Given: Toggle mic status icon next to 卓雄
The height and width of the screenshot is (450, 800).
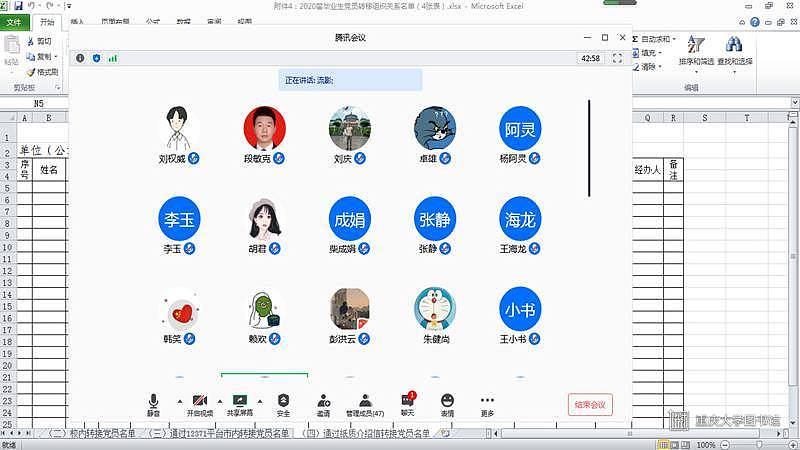Looking at the screenshot, I should coord(445,158).
